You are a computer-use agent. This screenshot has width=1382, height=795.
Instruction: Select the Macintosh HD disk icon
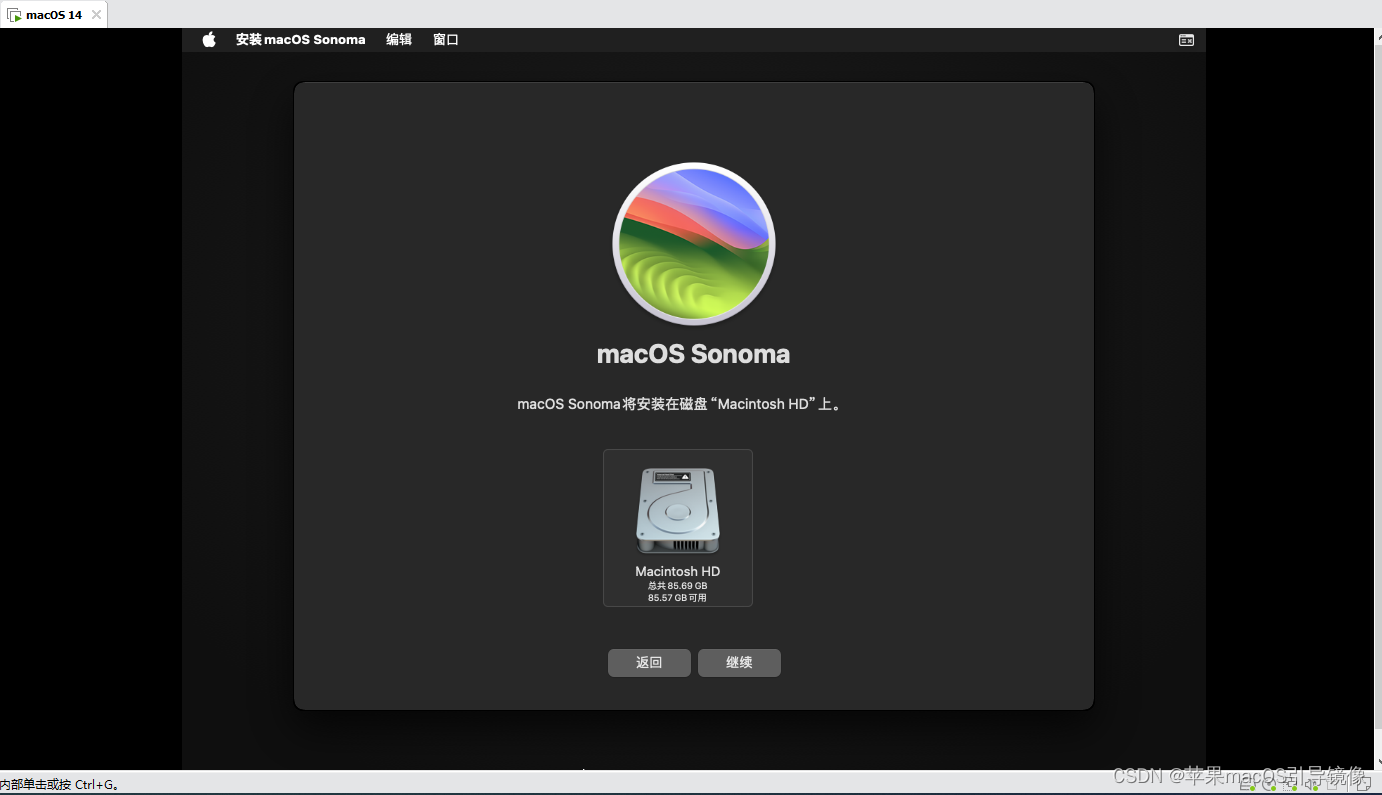(x=678, y=510)
